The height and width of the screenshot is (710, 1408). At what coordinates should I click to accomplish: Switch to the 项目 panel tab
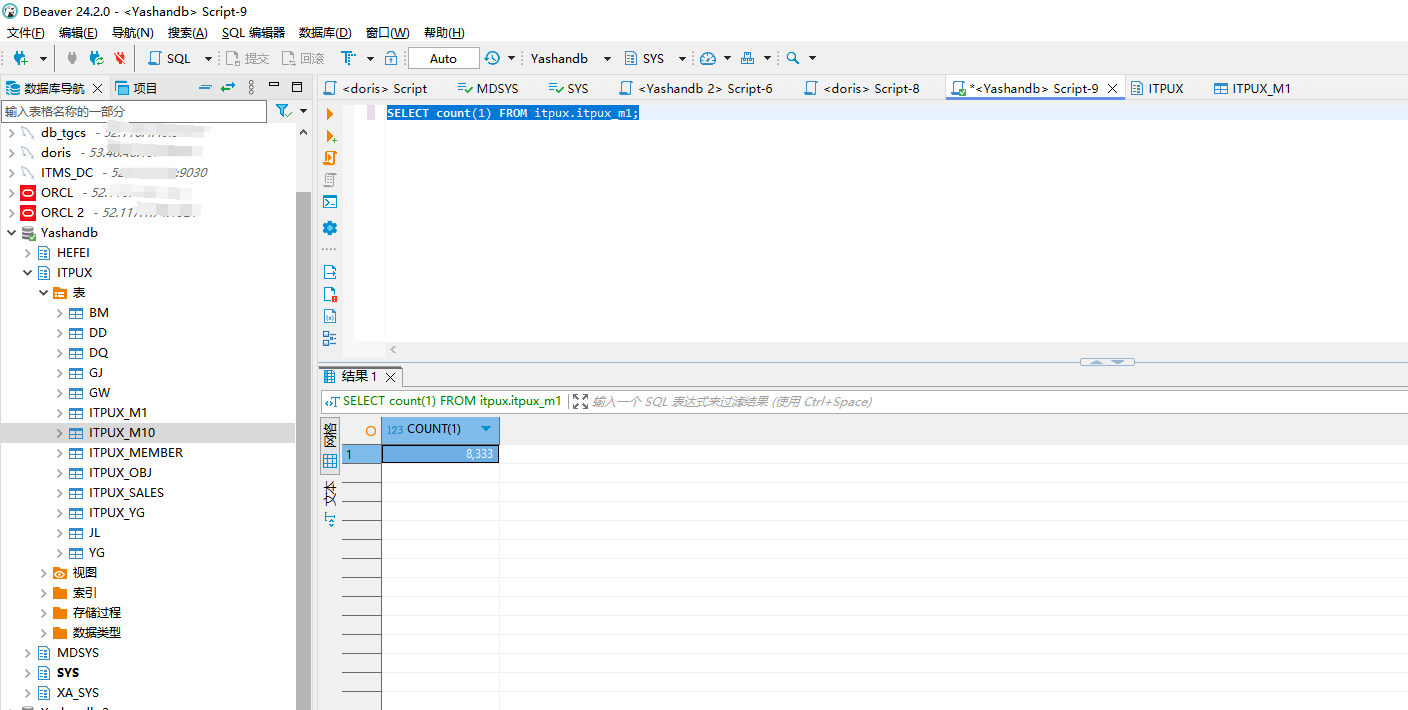pyautogui.click(x=136, y=88)
